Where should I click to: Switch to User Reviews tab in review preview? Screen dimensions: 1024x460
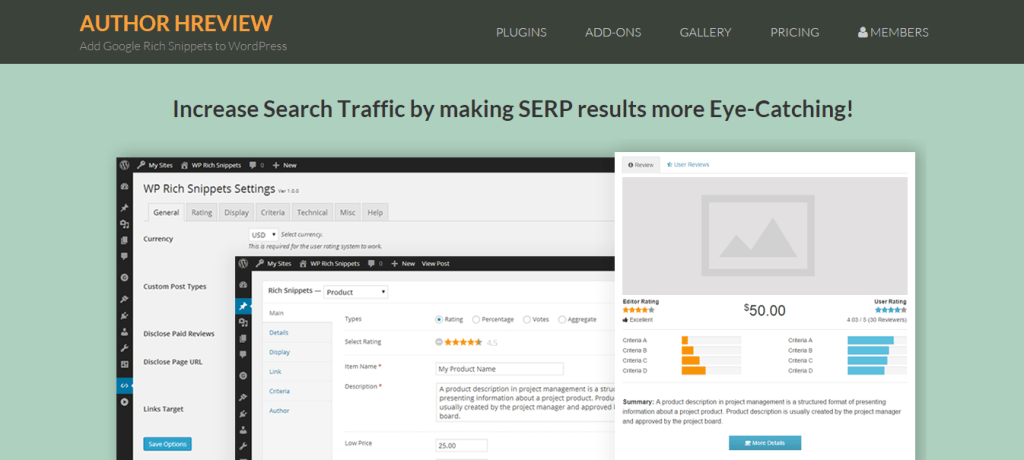[x=688, y=165]
